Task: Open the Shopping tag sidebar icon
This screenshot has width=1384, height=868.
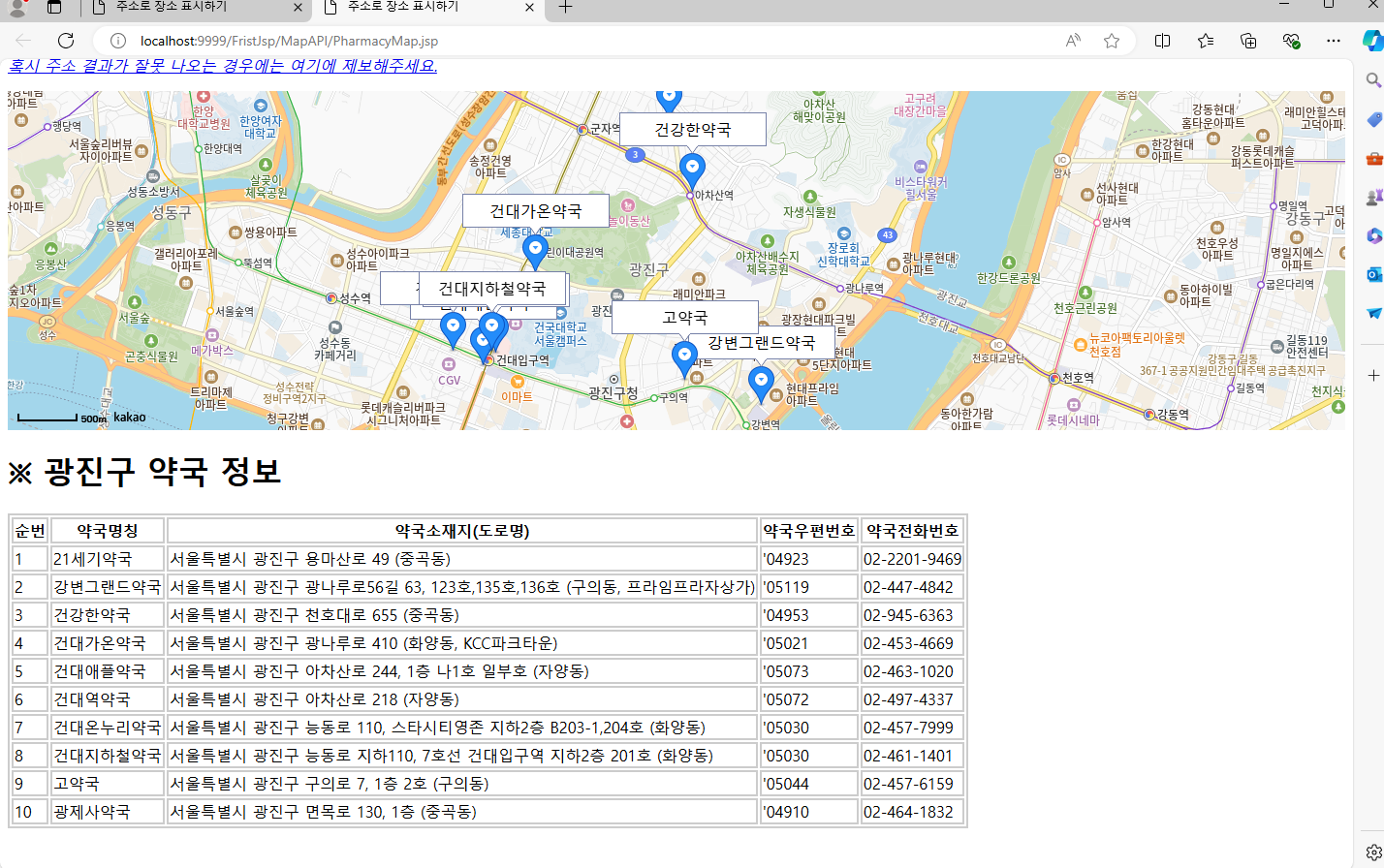Action: click(1373, 119)
